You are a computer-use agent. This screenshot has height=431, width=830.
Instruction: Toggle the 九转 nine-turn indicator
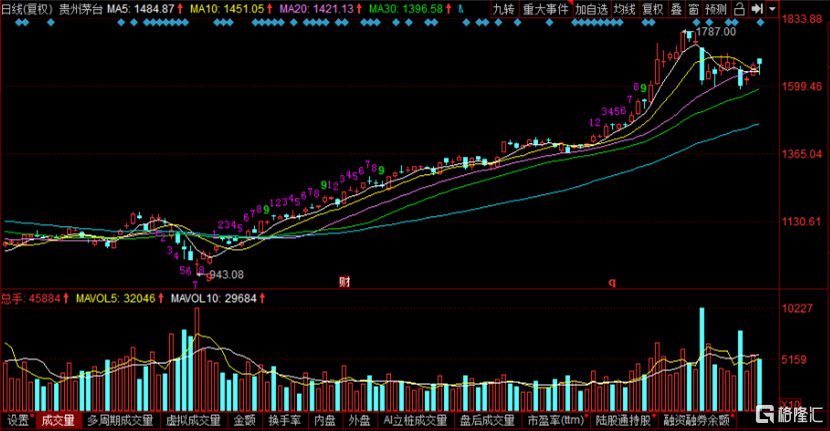tap(503, 9)
